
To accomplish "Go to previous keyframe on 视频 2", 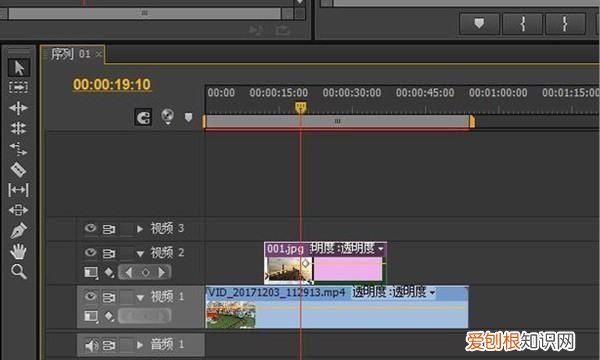I will coord(129,273).
